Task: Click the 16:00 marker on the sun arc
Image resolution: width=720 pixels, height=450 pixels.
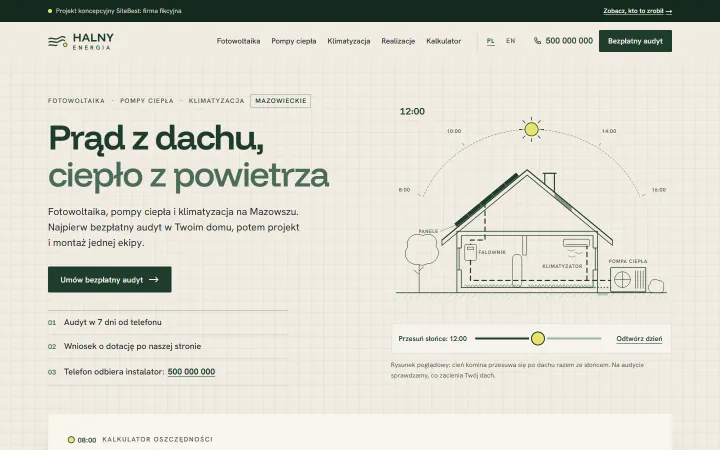Action: [x=658, y=190]
